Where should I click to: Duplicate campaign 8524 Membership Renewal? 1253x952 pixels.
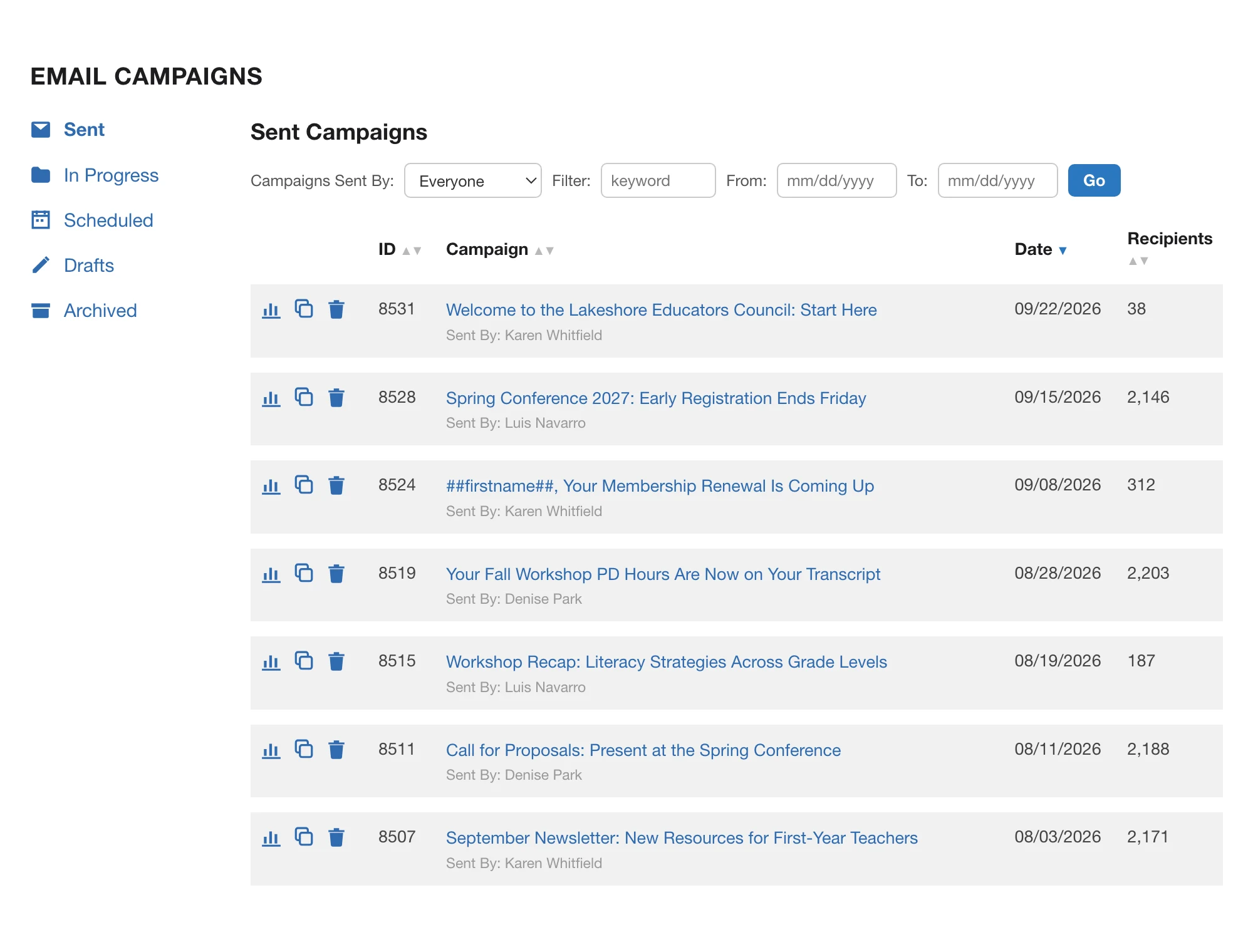(x=304, y=485)
